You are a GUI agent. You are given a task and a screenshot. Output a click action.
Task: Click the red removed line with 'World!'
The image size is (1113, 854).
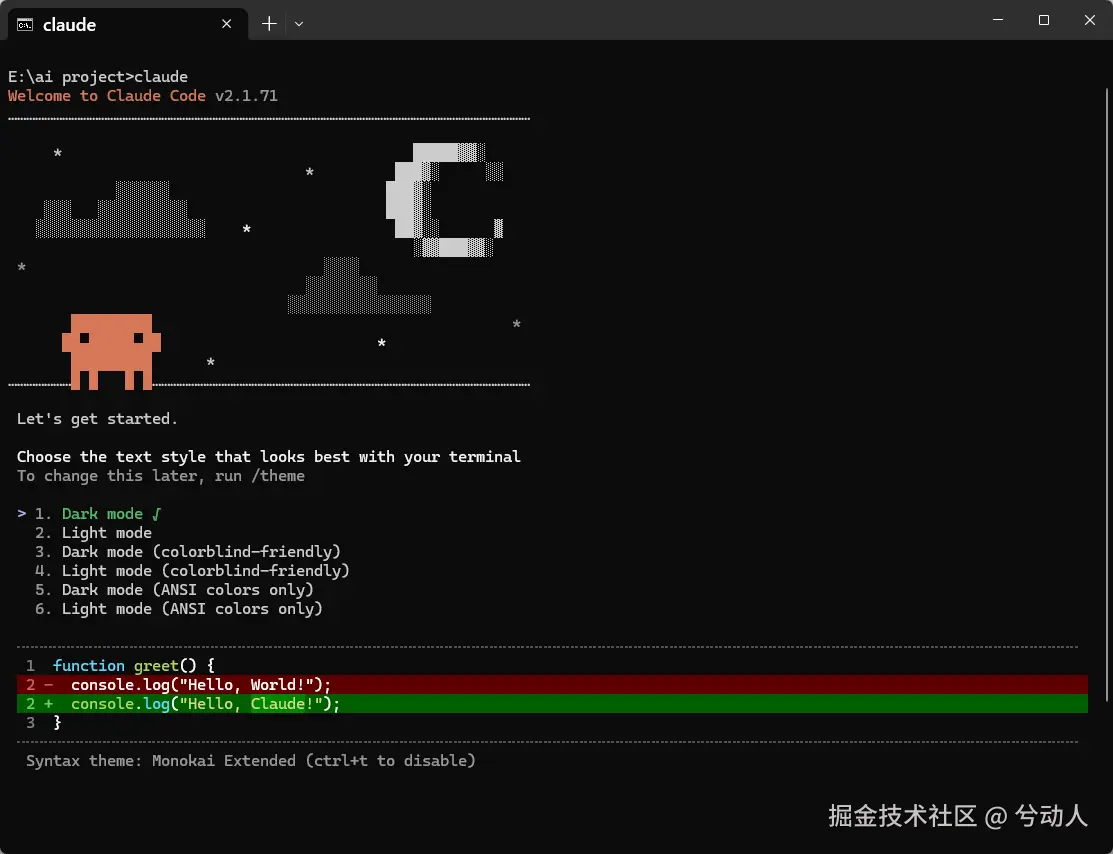pyautogui.click(x=552, y=684)
